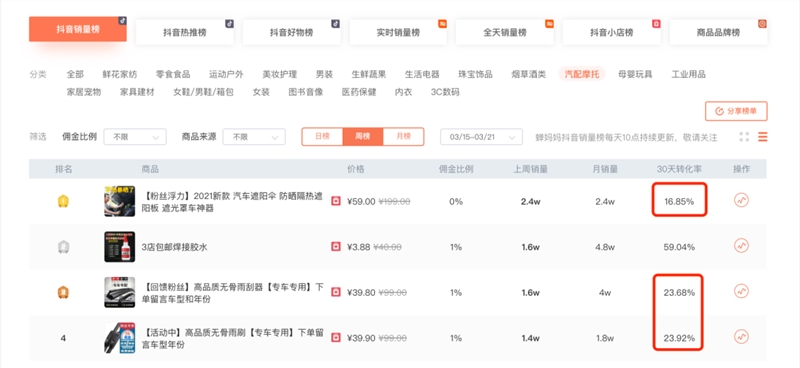
Task: Select 汽配摩托 category
Action: point(582,75)
